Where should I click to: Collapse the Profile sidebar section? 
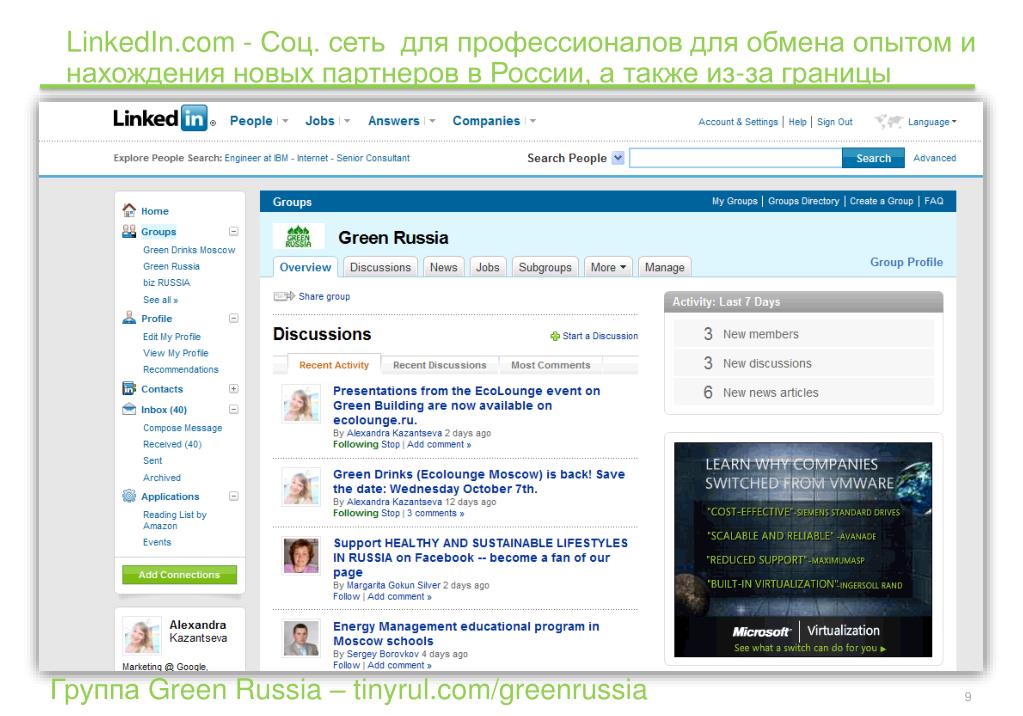(234, 318)
